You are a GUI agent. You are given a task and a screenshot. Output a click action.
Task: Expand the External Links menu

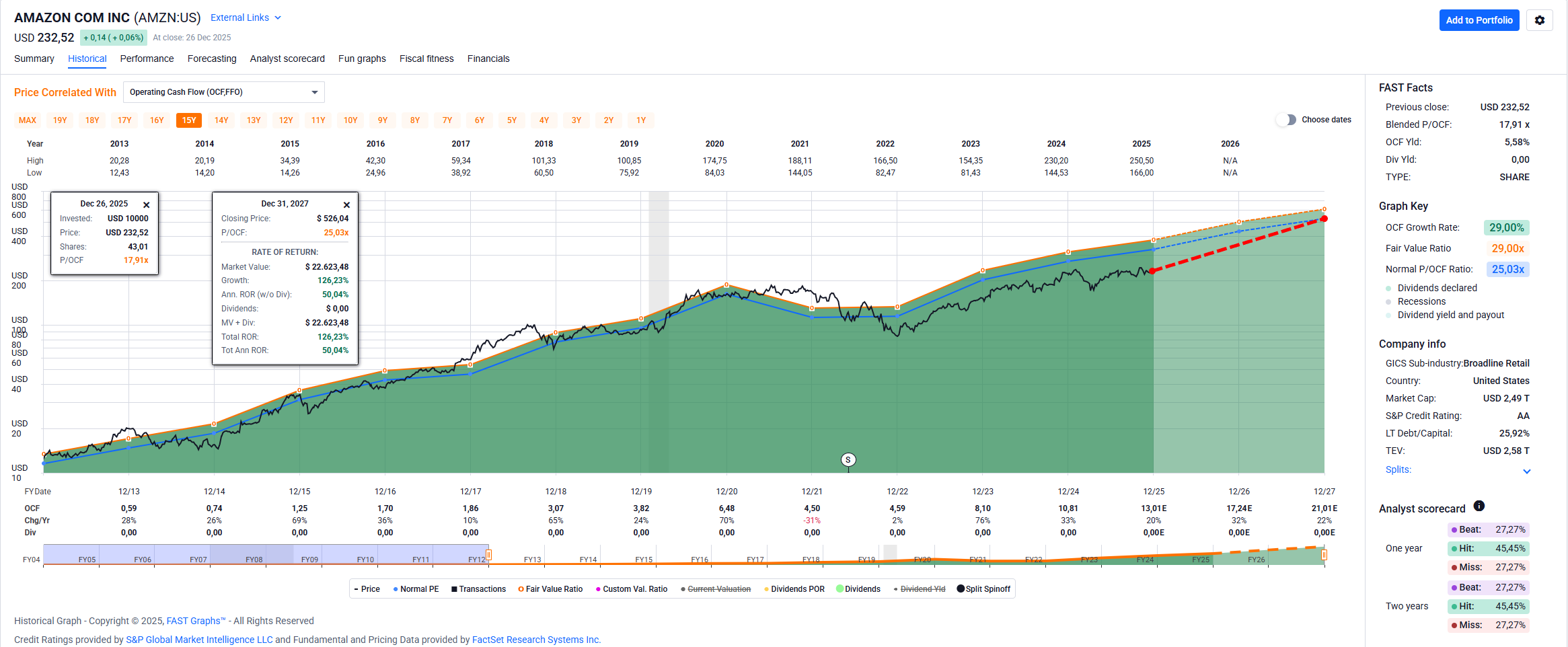point(246,18)
